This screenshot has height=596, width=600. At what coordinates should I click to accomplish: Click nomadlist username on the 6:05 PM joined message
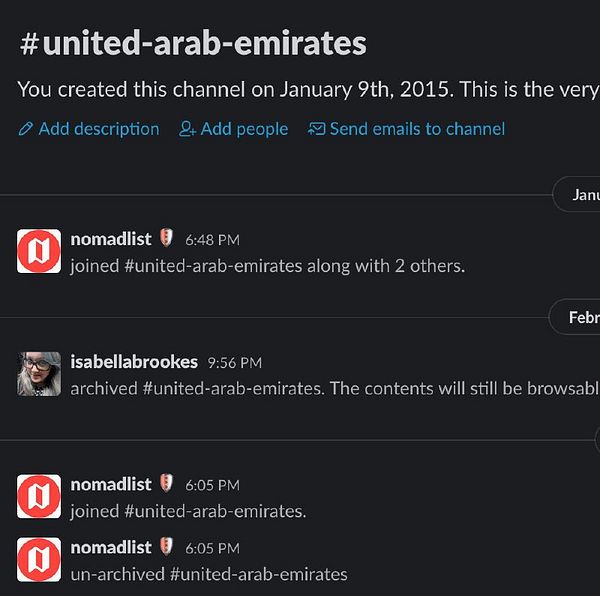click(111, 484)
